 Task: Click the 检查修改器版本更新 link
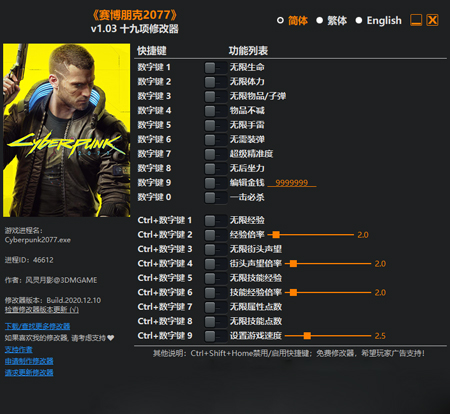[42, 310]
